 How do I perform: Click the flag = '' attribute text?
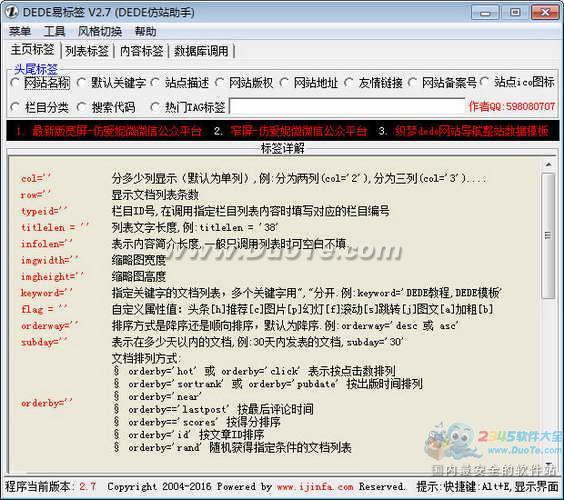tap(44, 309)
